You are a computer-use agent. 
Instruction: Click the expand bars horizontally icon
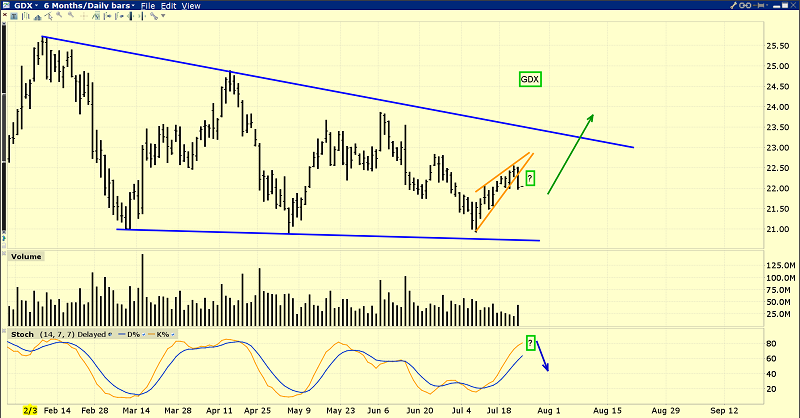click(x=142, y=16)
